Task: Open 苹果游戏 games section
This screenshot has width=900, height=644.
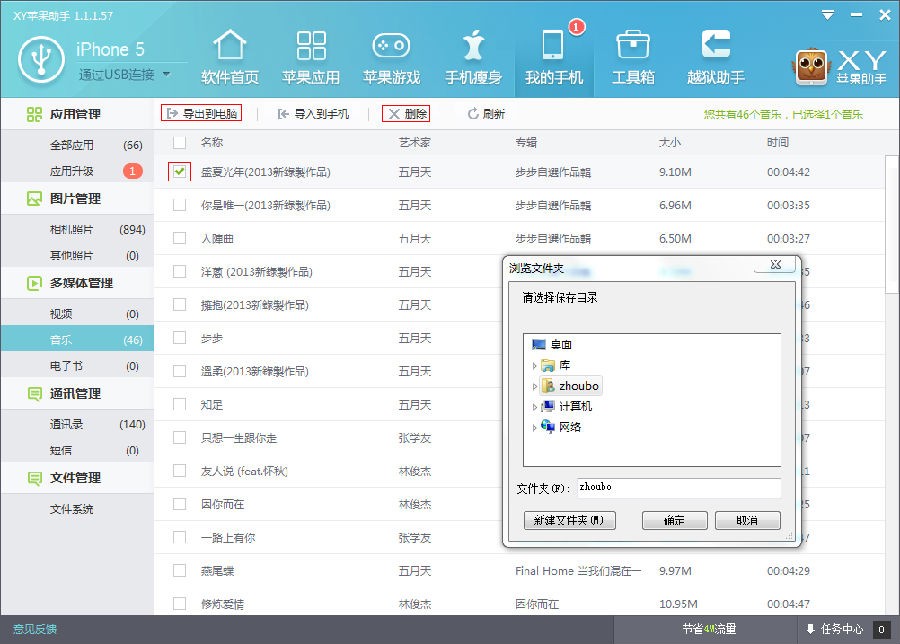Action: click(391, 56)
